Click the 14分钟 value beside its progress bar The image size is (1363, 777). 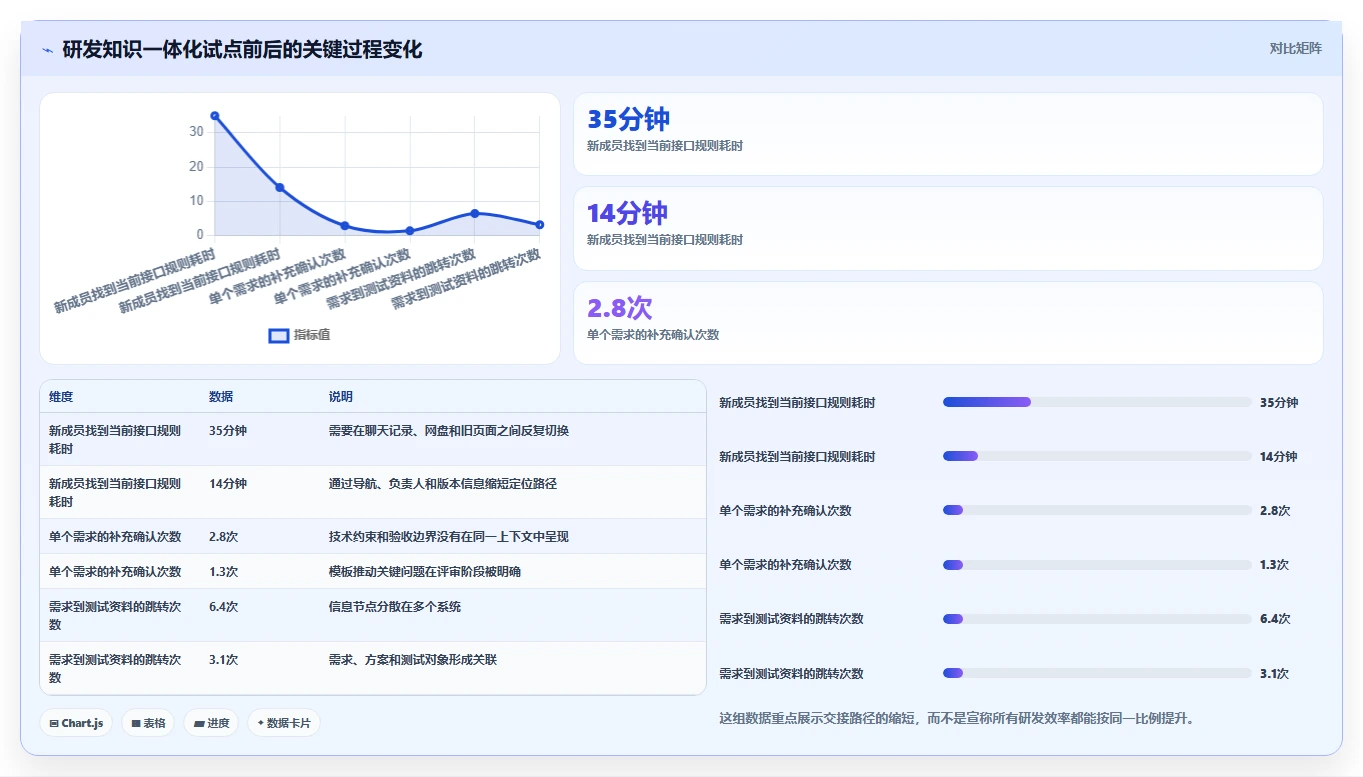coord(1279,457)
